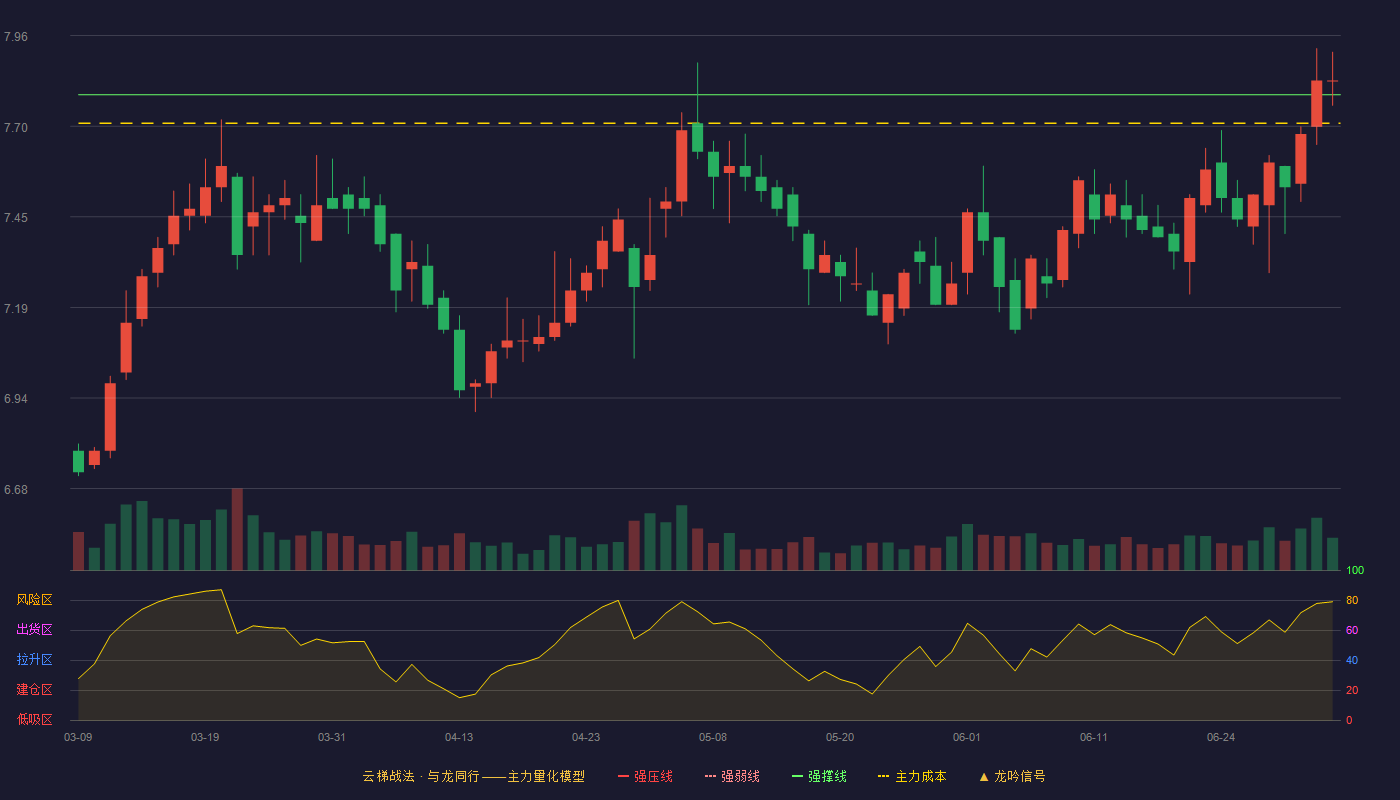1400x800 pixels.
Task: Click the 06-24 date label
Action: [x=1221, y=737]
